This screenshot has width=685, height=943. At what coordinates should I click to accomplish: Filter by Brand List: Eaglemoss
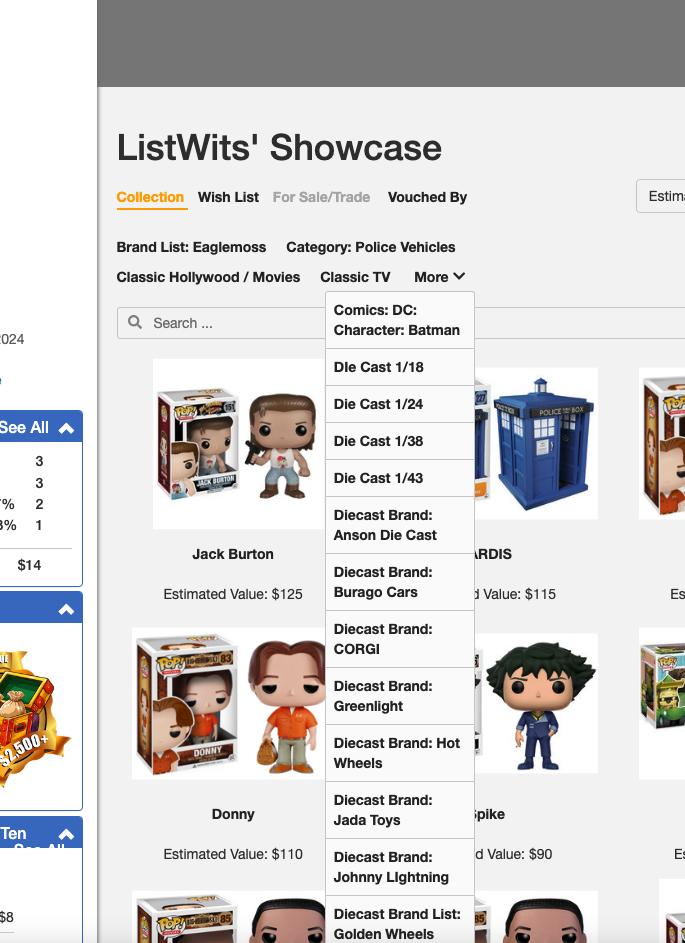coord(191,247)
